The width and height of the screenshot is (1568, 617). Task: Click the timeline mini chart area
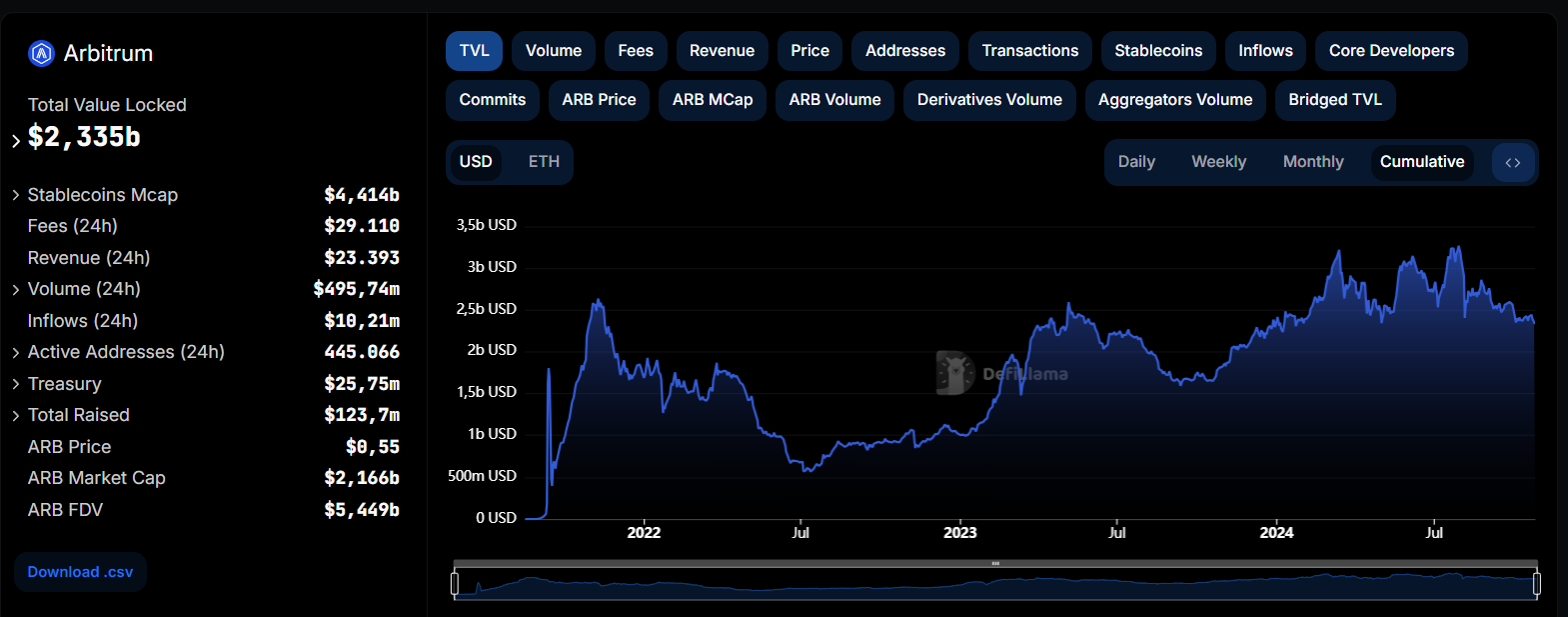coord(995,585)
